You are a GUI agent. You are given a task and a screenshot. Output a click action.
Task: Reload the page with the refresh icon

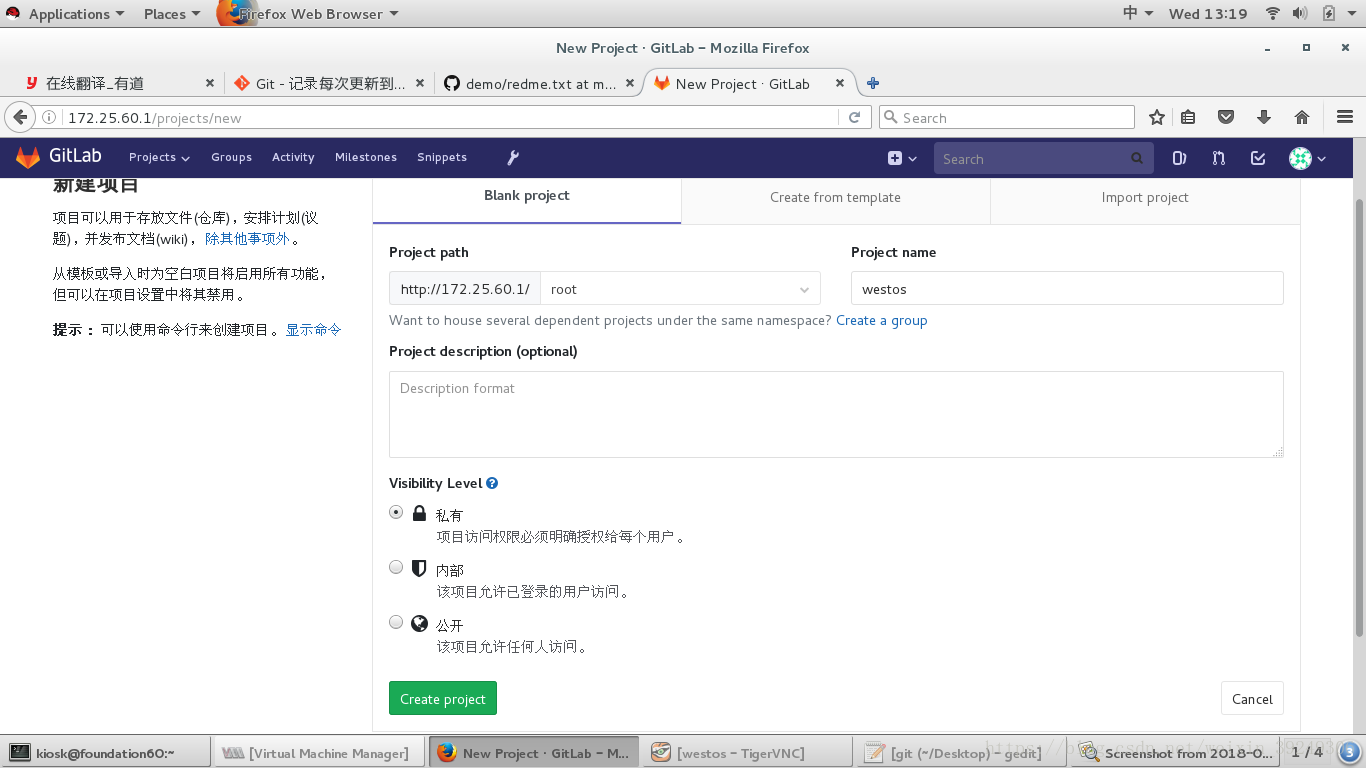point(854,117)
